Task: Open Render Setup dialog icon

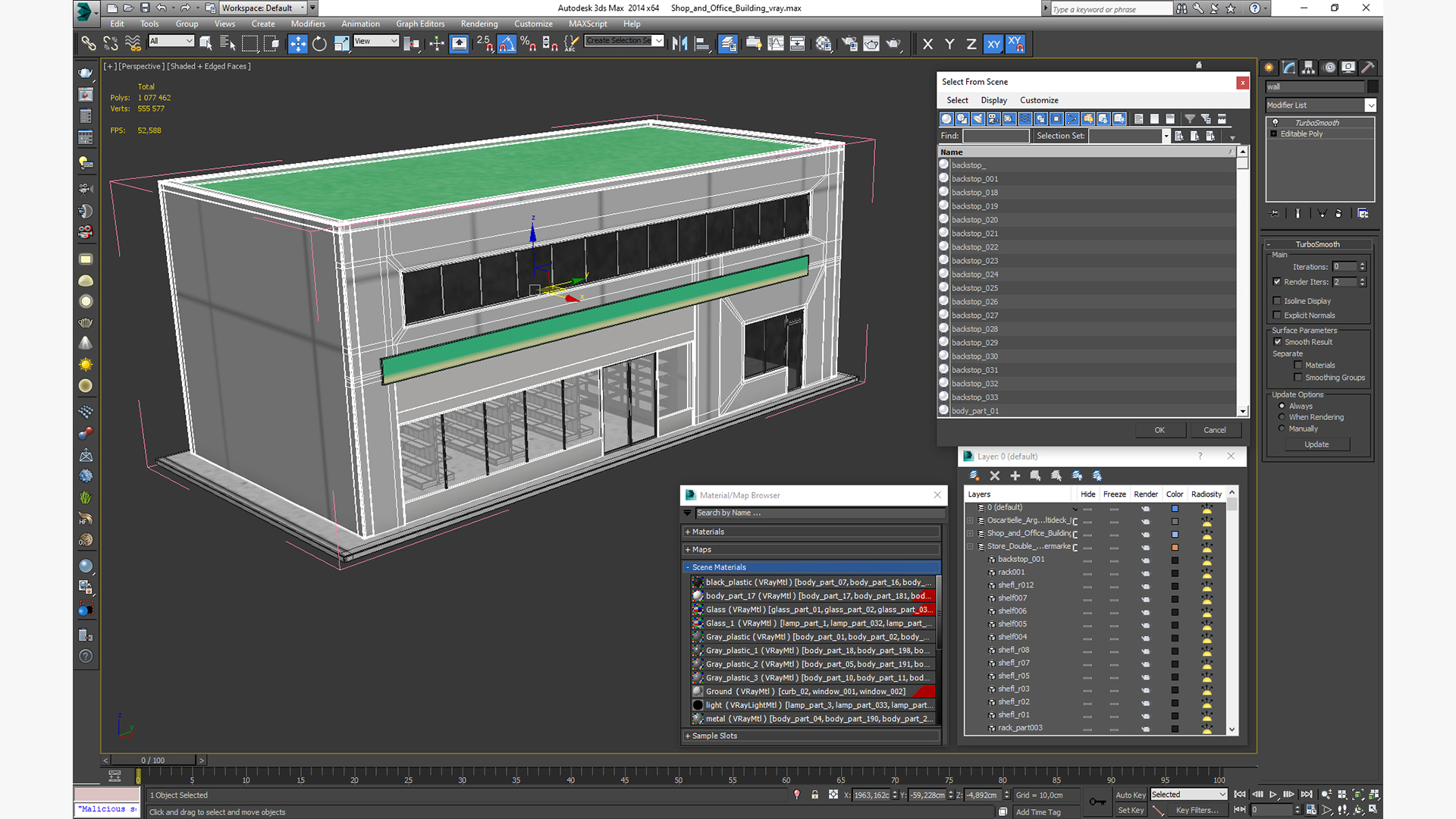Action: (x=849, y=44)
